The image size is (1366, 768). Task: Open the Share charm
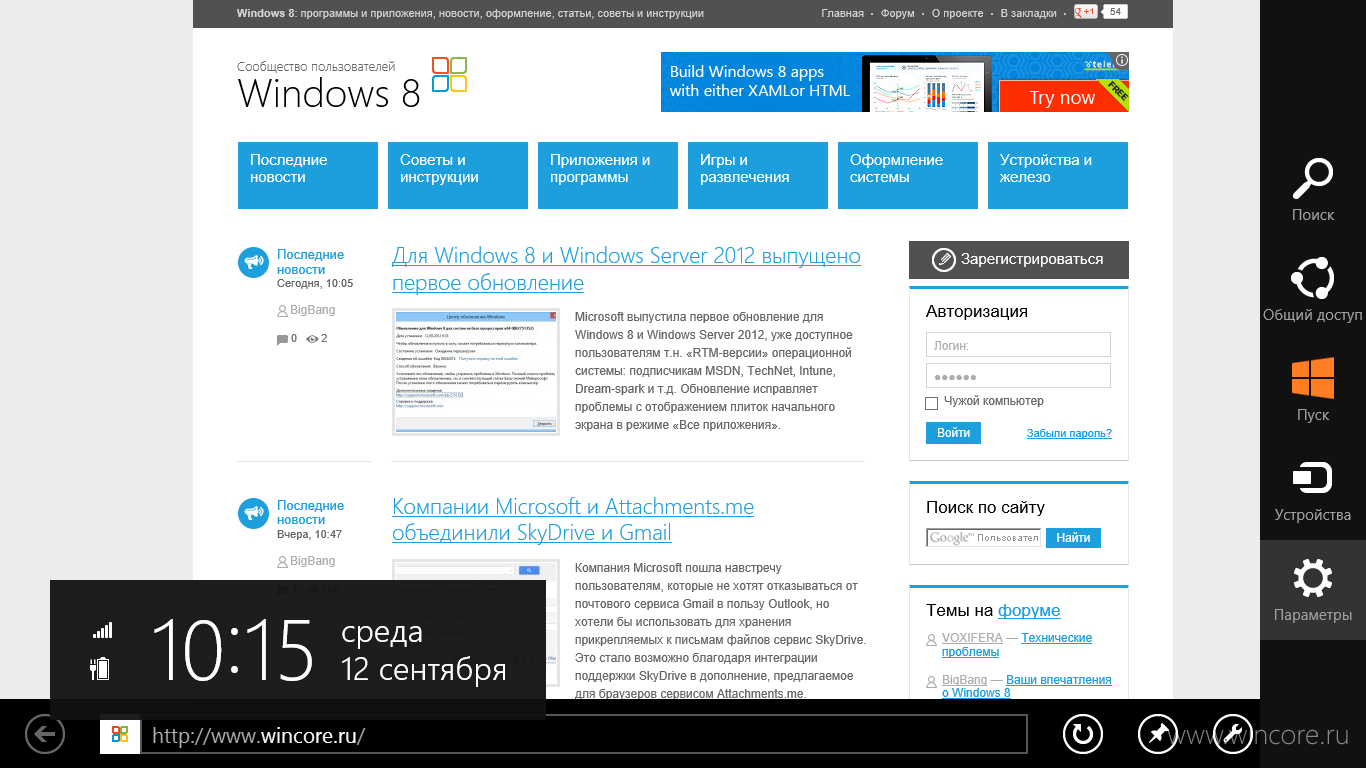coord(1312,290)
